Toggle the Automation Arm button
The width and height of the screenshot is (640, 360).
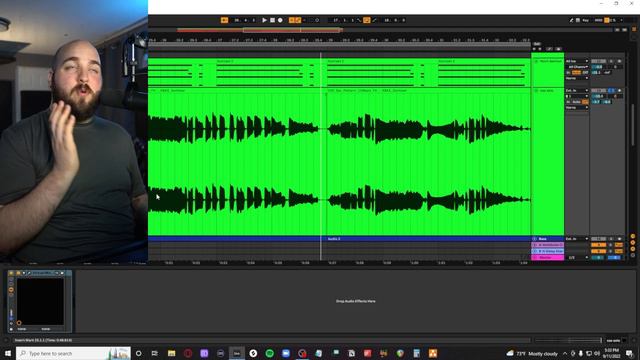(298, 20)
